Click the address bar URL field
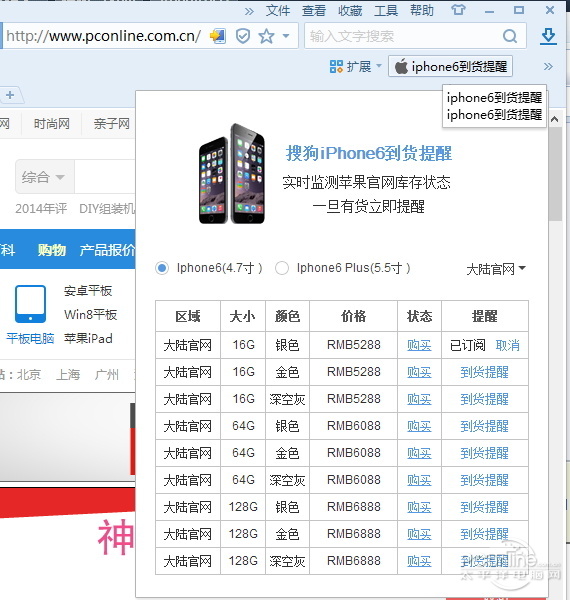This screenshot has height=600, width=570. [103, 36]
